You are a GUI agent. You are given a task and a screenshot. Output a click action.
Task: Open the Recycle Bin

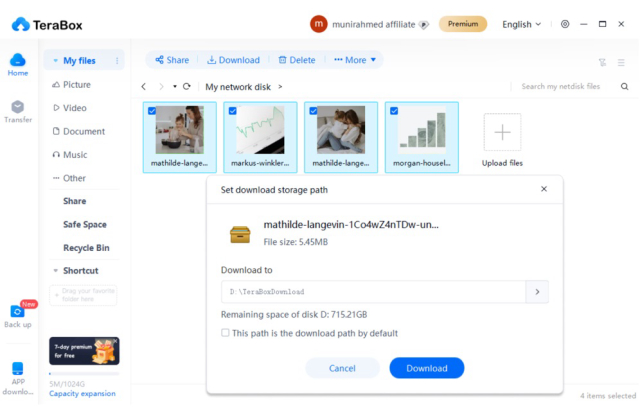[x=86, y=248]
